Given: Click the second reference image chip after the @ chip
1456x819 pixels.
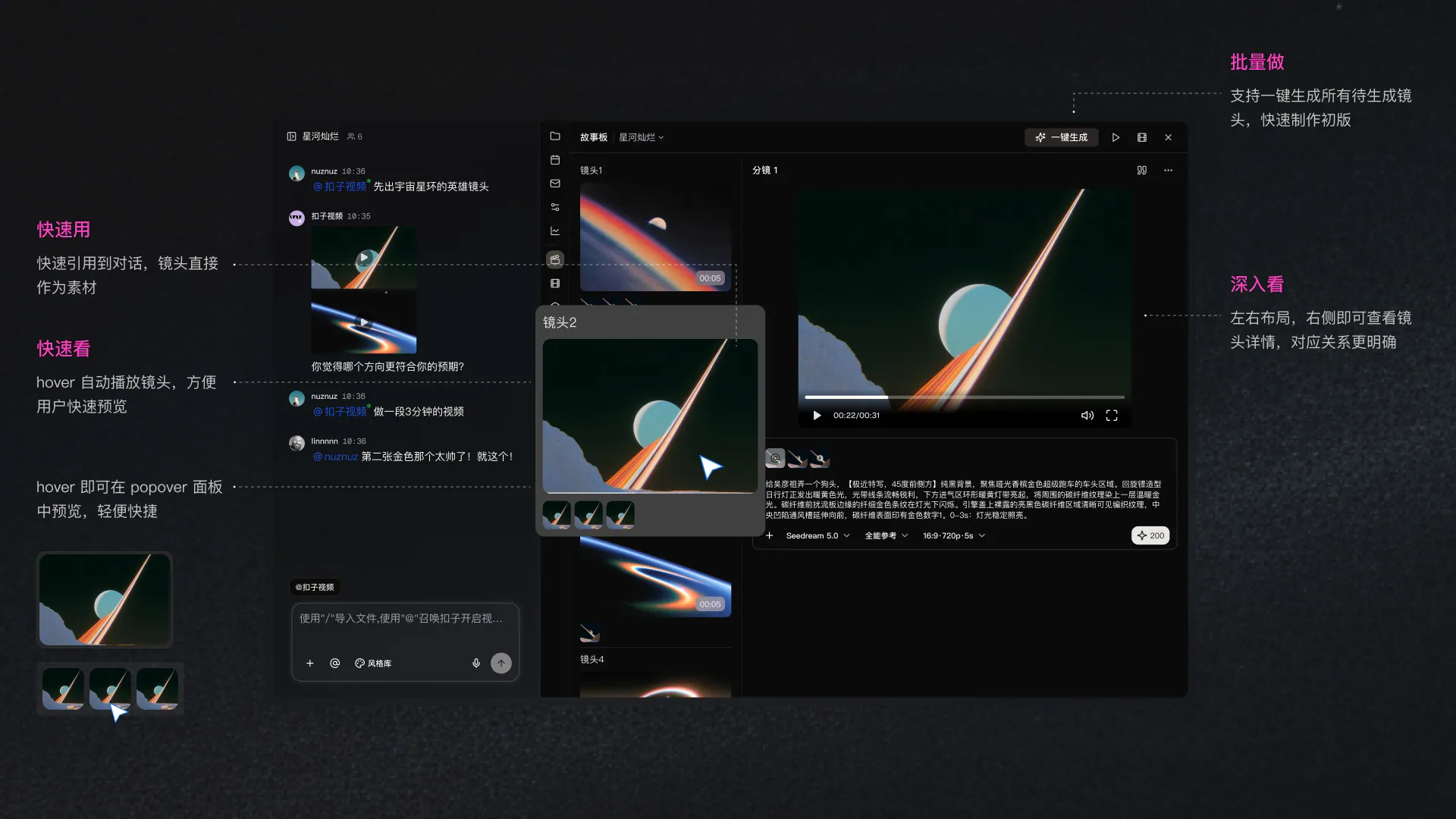Looking at the screenshot, I should (797, 458).
